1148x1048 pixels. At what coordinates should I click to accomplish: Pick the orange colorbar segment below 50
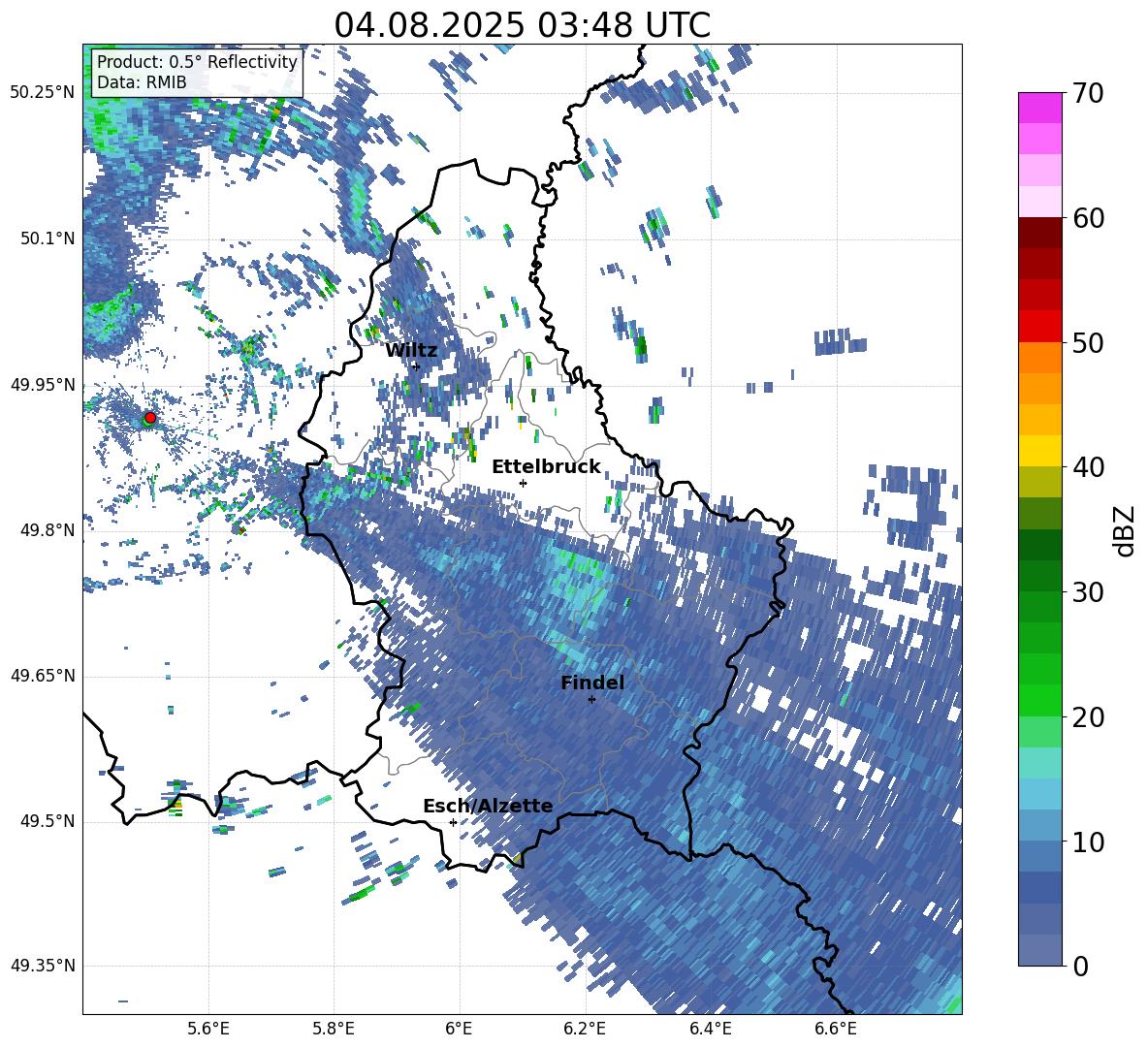click(1039, 357)
